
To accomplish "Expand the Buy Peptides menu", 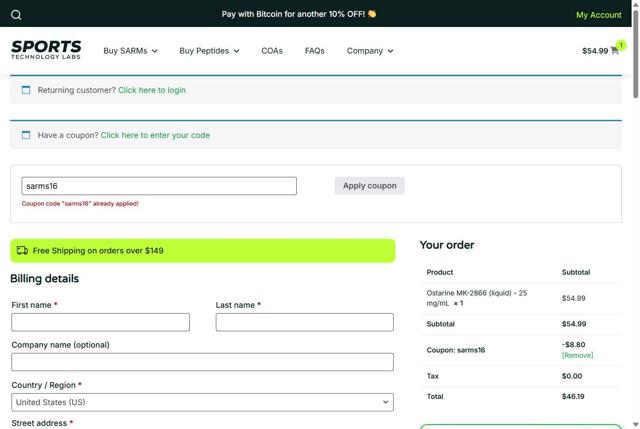I will click(209, 51).
